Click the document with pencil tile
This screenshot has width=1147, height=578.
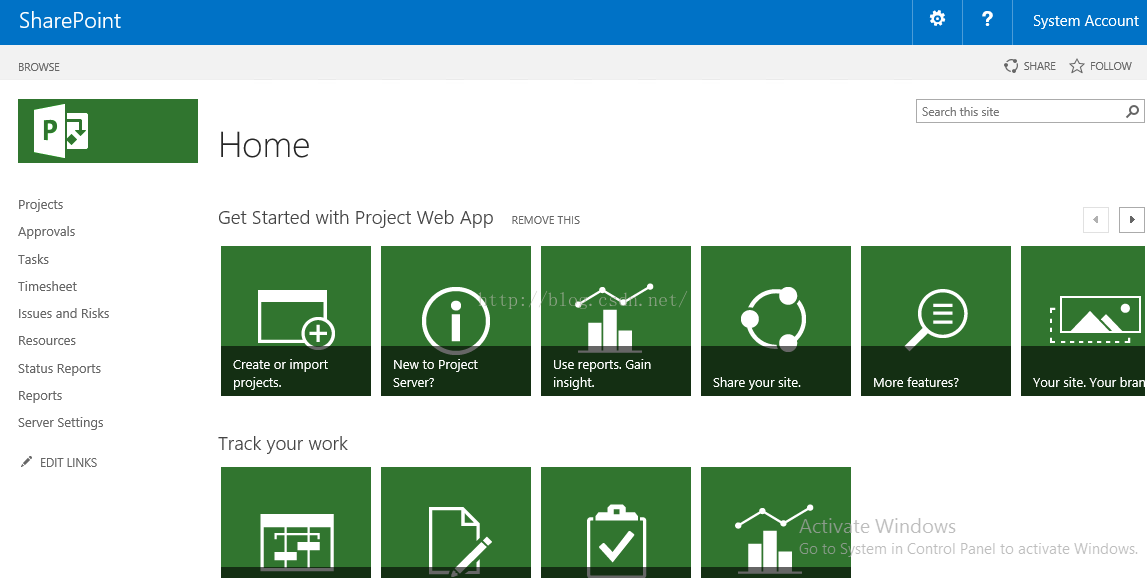(456, 522)
